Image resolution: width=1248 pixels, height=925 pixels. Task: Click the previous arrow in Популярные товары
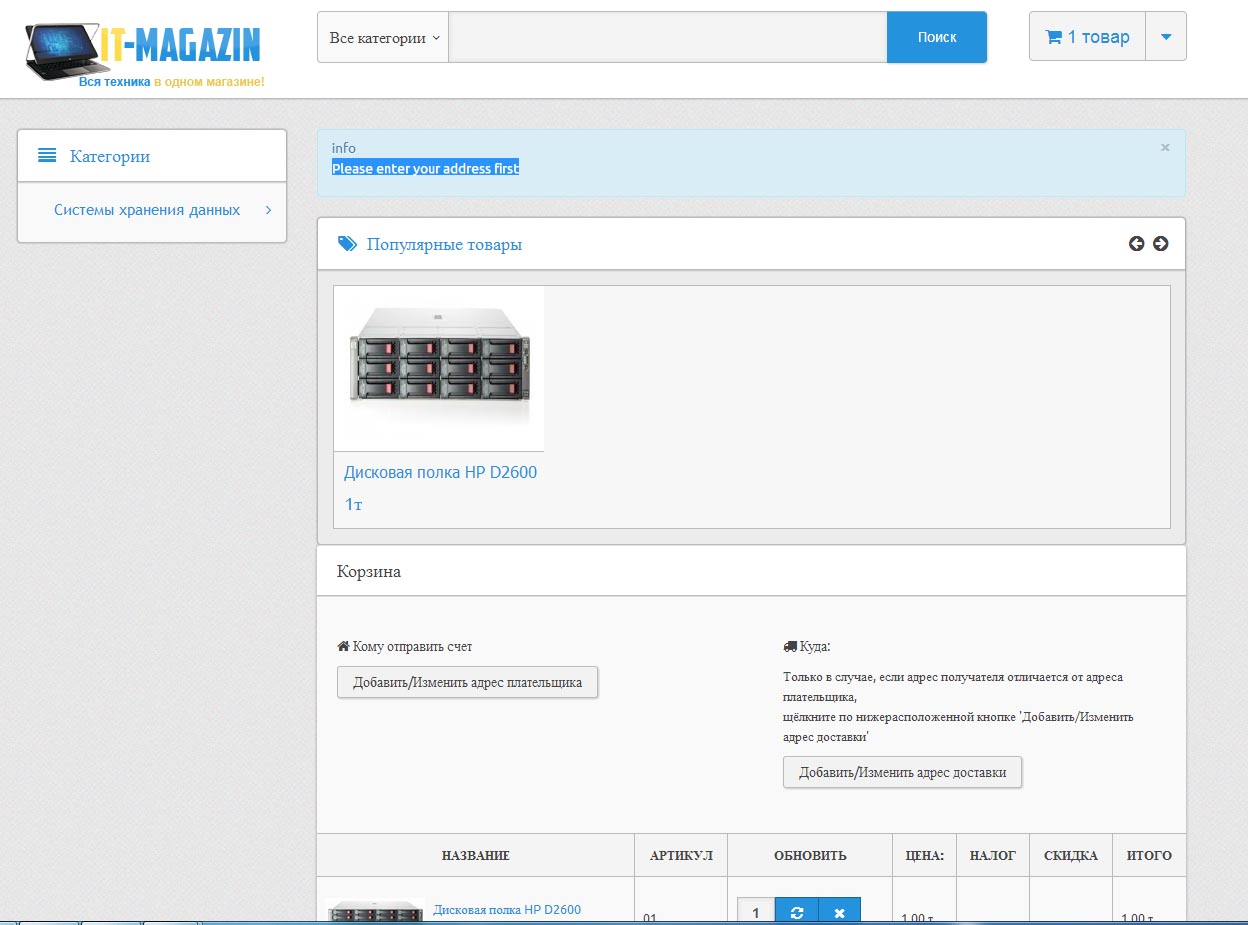pos(1136,244)
